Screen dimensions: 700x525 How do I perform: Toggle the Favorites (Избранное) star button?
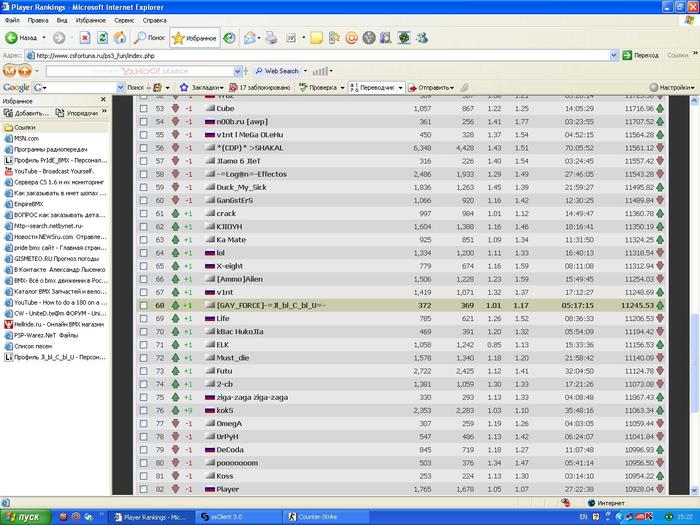(x=195, y=38)
